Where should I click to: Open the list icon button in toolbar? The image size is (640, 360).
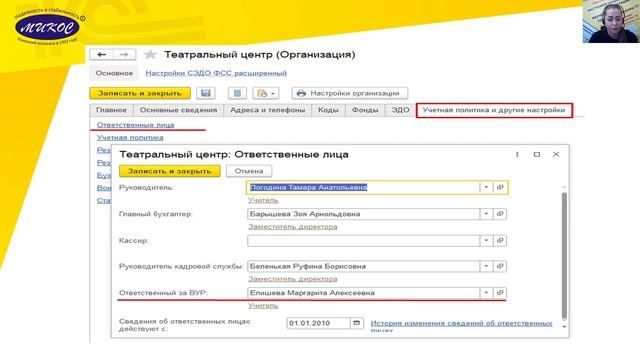point(237,93)
